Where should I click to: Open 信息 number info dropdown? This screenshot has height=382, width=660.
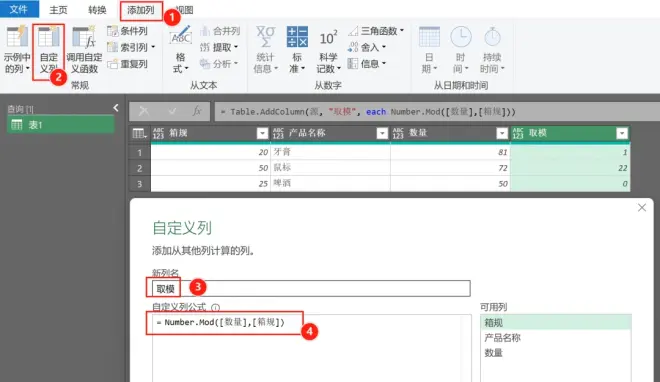pos(367,64)
